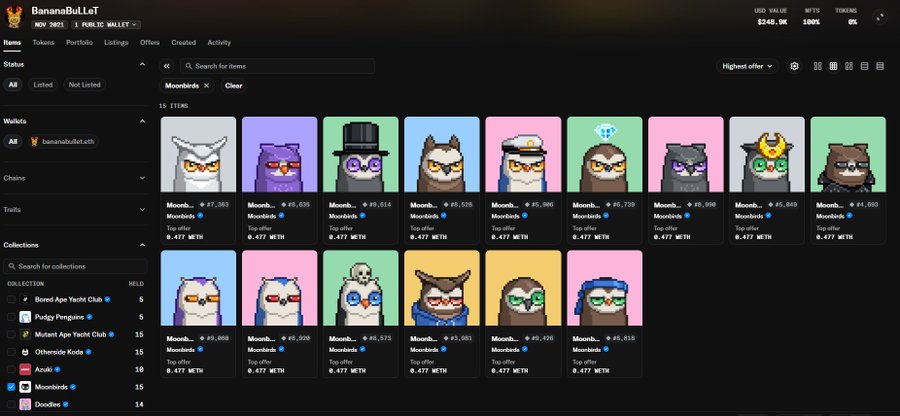Check the Bored Ape Yacht Club checkbox
The image size is (900, 416).
tap(11, 300)
